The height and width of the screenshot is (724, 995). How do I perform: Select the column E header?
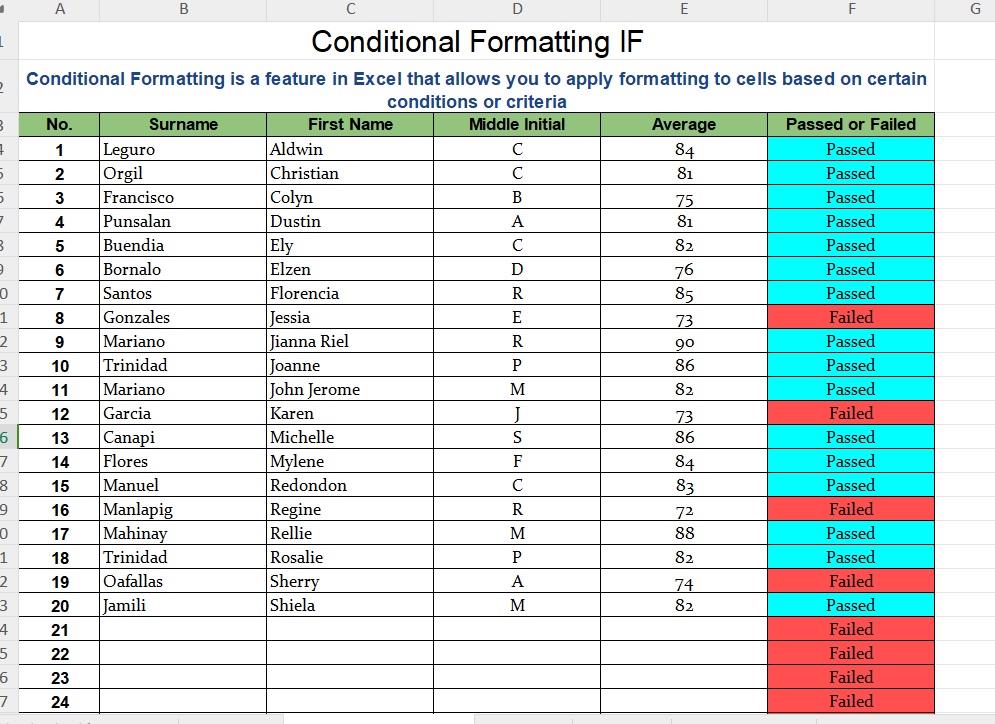click(684, 9)
